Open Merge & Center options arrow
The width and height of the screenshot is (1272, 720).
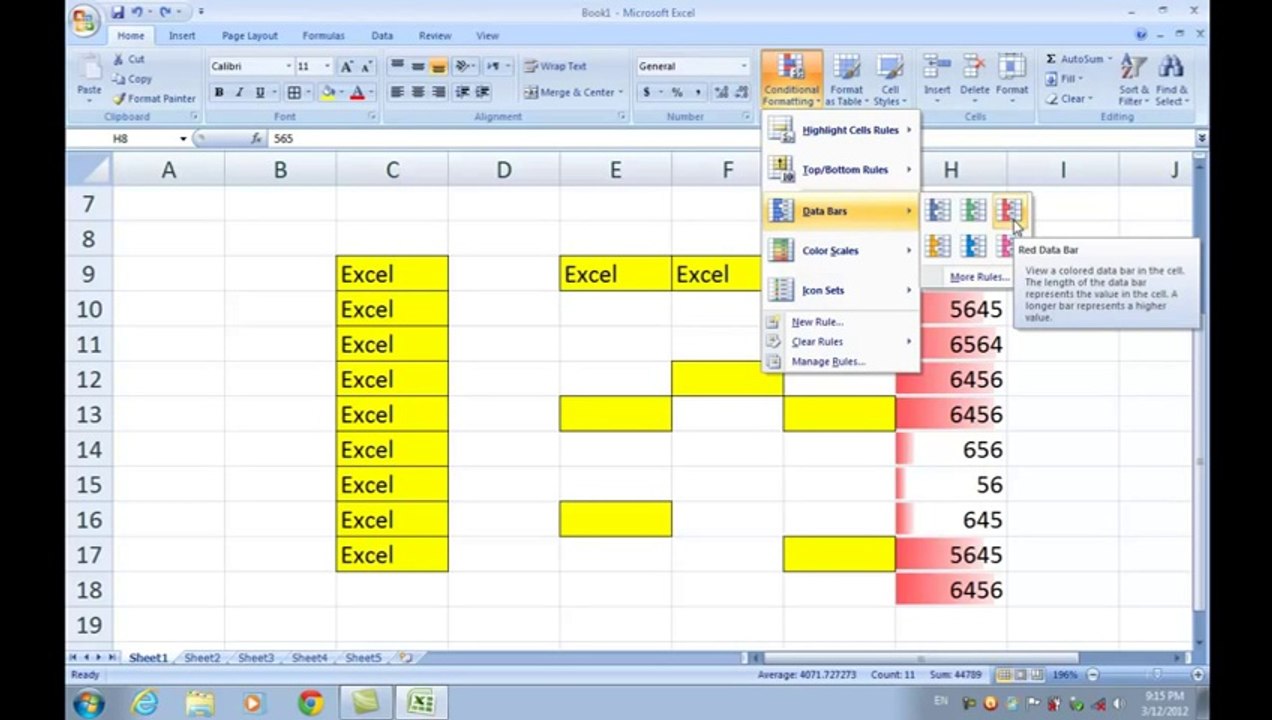tap(621, 92)
